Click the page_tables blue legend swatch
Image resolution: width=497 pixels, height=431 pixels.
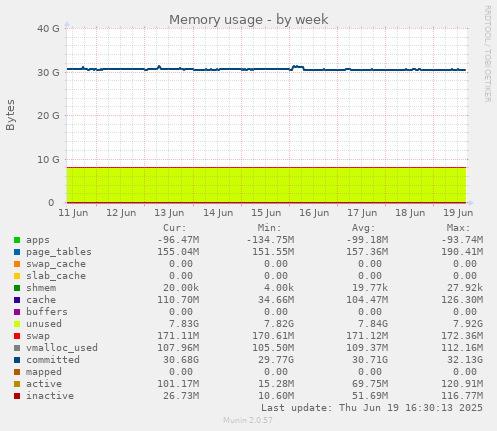pyautogui.click(x=17, y=252)
